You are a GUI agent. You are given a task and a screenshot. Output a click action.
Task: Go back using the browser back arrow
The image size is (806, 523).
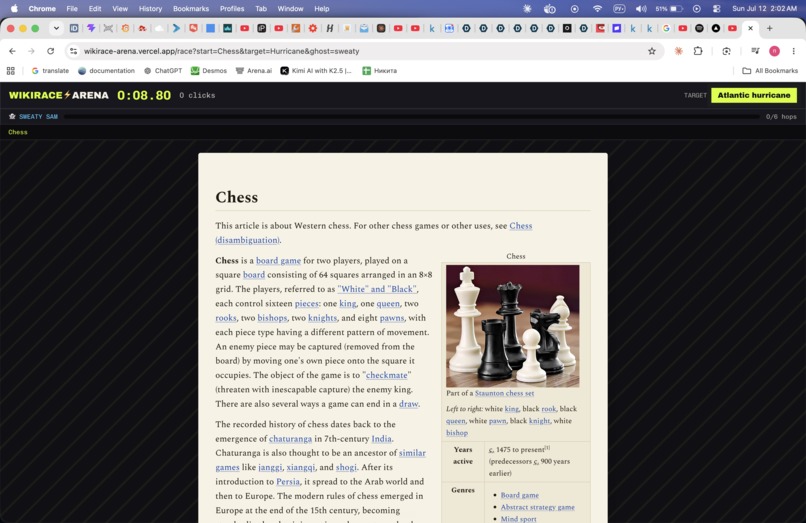click(x=12, y=51)
